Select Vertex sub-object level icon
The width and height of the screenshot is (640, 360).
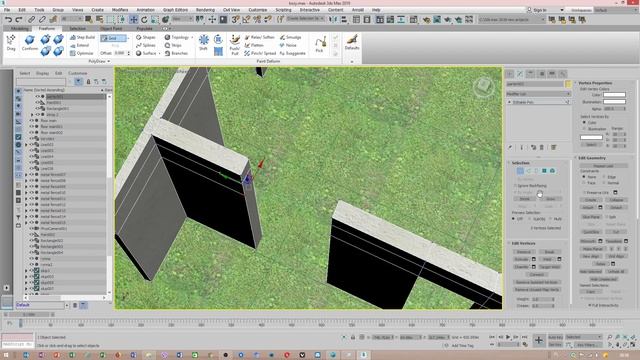pos(520,171)
